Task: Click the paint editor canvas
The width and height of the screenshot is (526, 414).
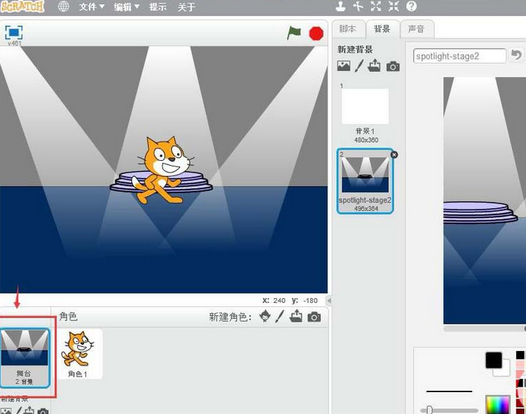Action: point(484,201)
